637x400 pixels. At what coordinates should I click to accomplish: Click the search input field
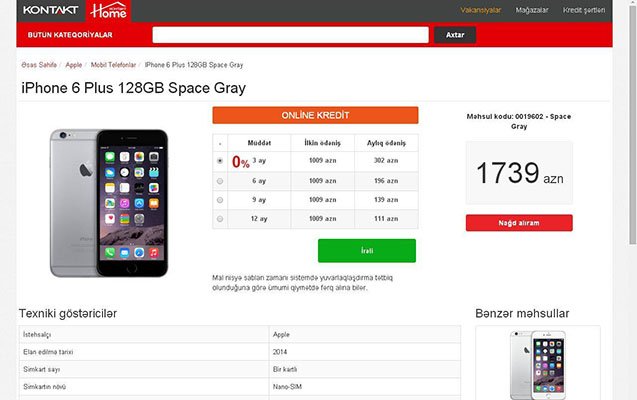click(290, 35)
